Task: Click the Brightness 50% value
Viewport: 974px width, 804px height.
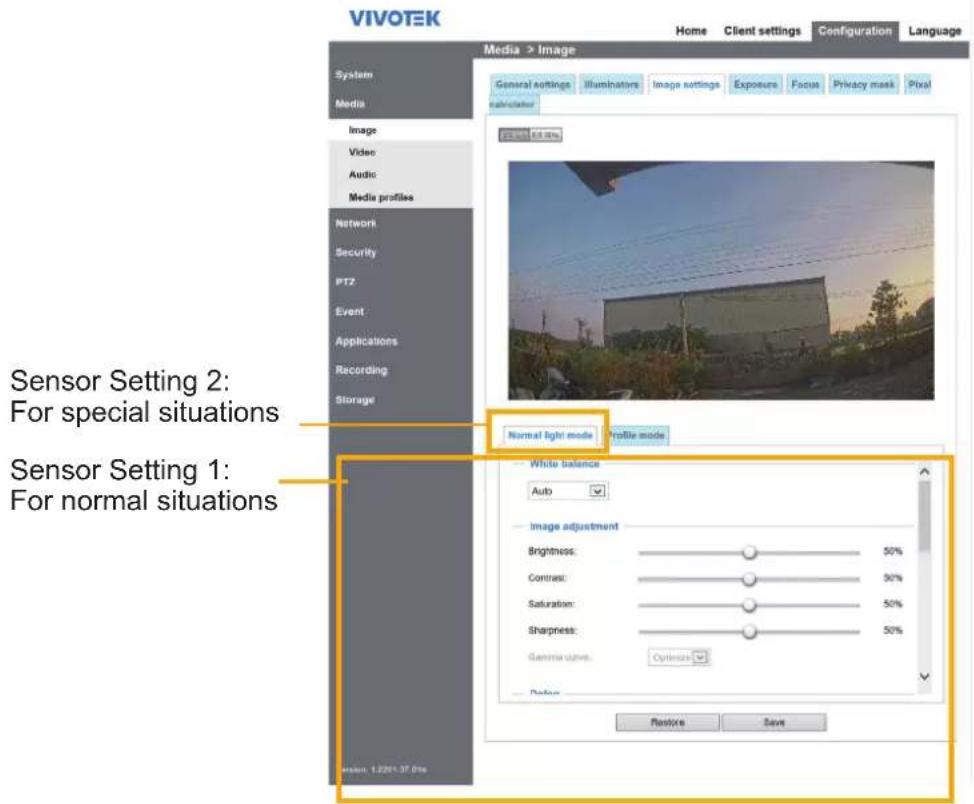Action: [893, 551]
